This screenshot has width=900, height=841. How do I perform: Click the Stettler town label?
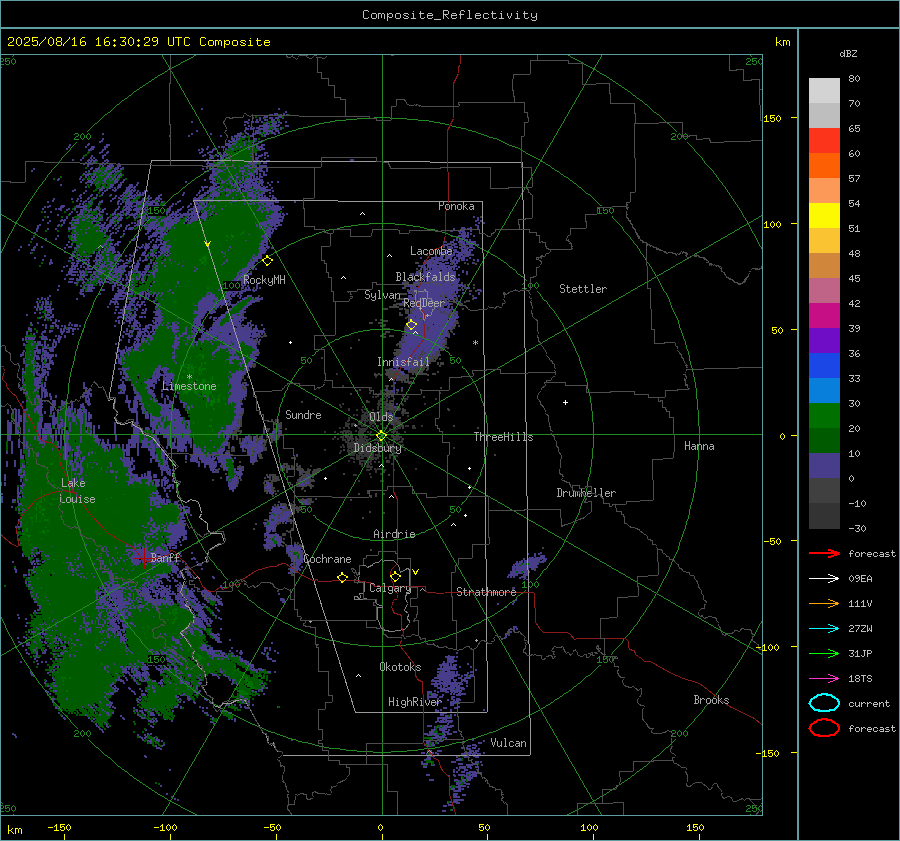click(583, 289)
